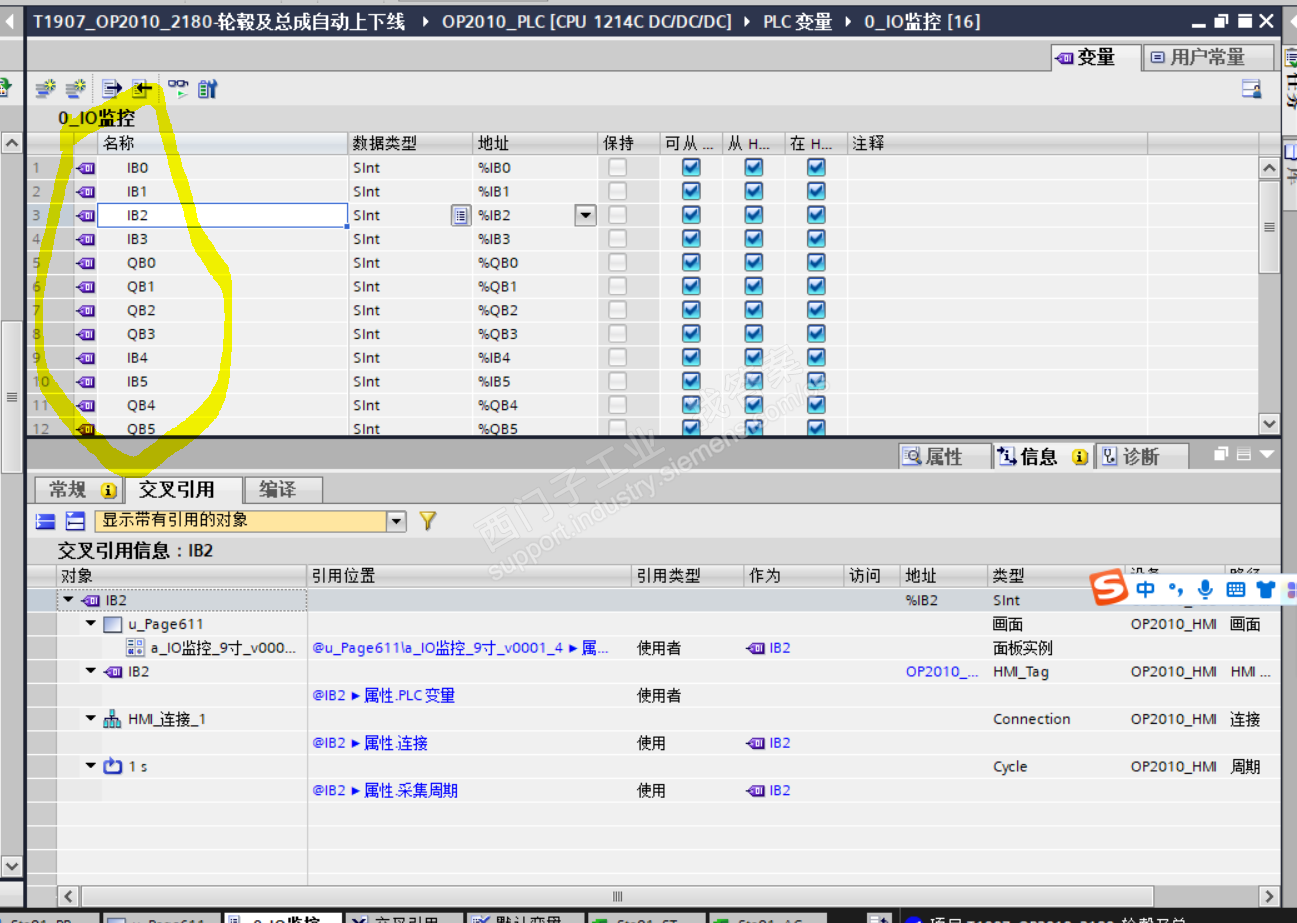Sort the tag table by 名称 column header
Image resolution: width=1297 pixels, height=923 pixels.
[222, 143]
